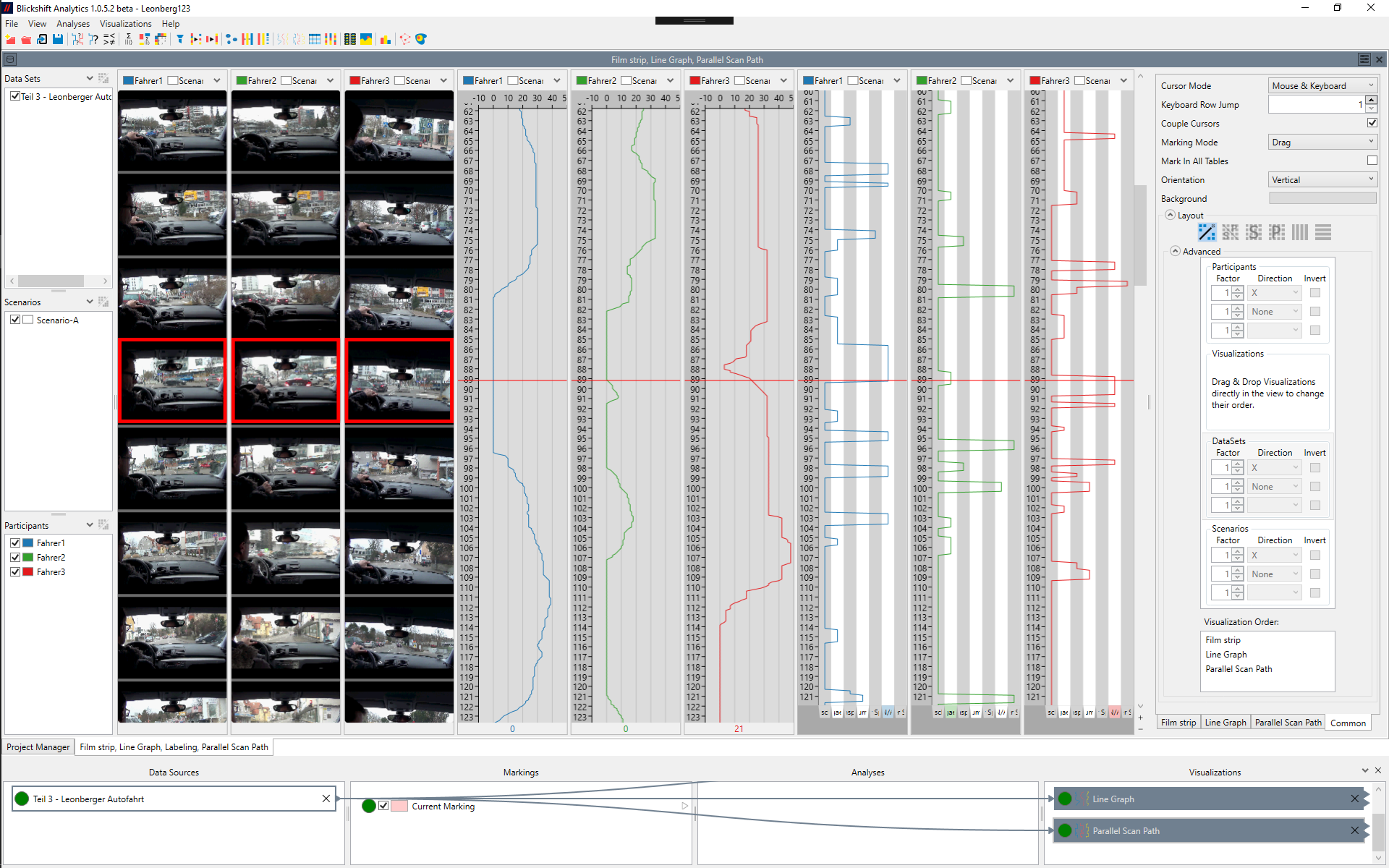Open the Orientation dropdown
The image size is (1389, 868).
coord(1322,179)
